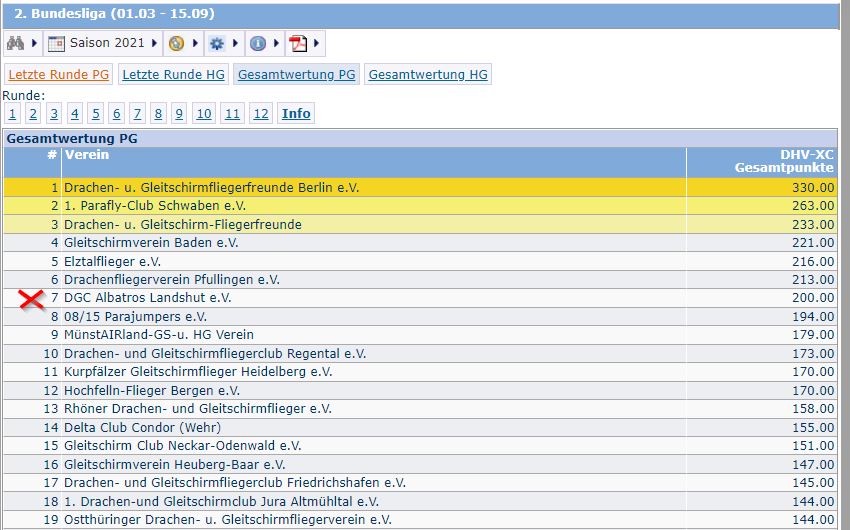Expand the arrow next to PDF icon
850x530 pixels.
(317, 43)
